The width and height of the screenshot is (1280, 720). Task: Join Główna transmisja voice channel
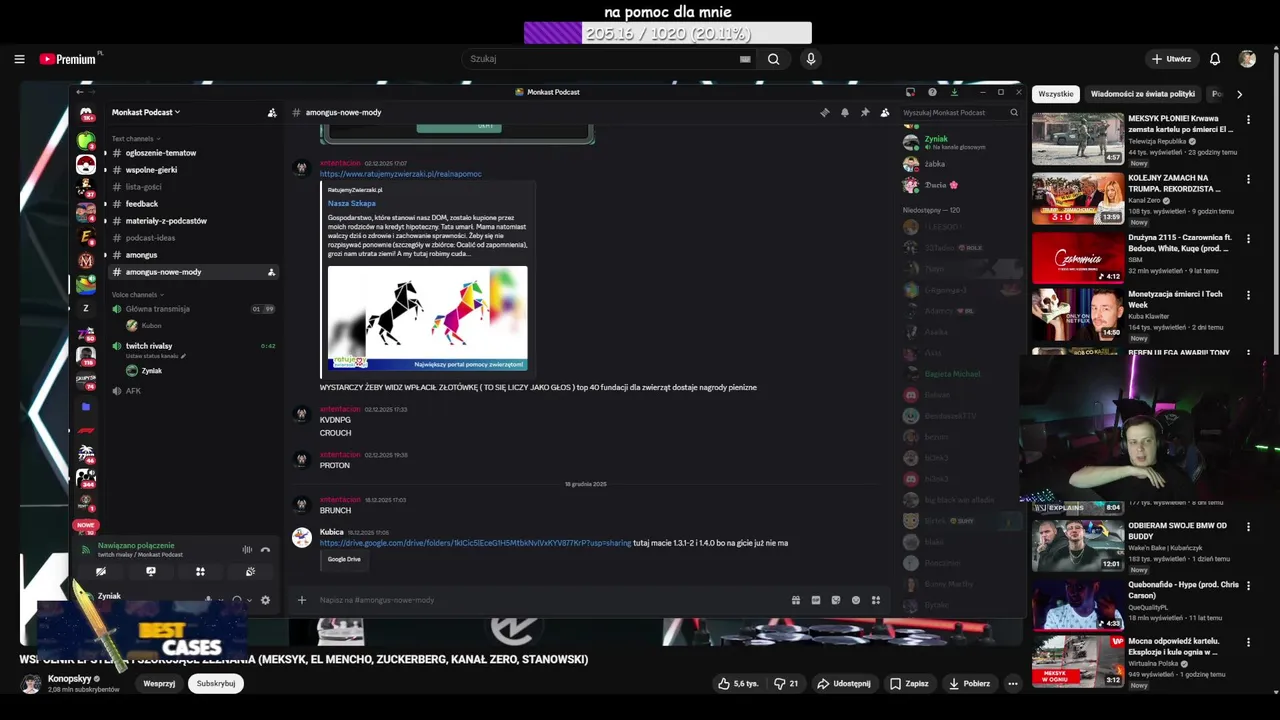click(157, 309)
